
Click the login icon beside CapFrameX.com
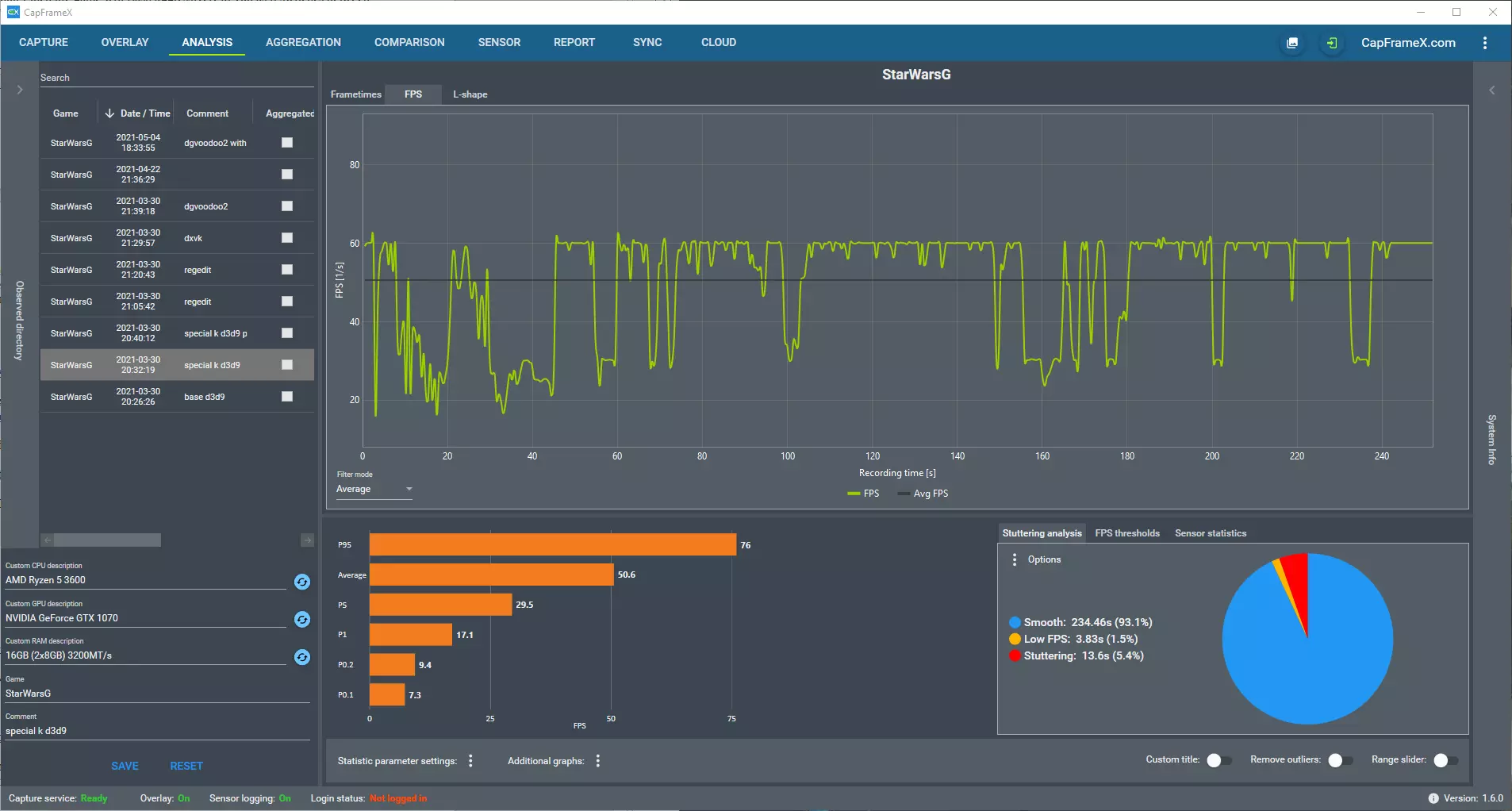(1332, 43)
